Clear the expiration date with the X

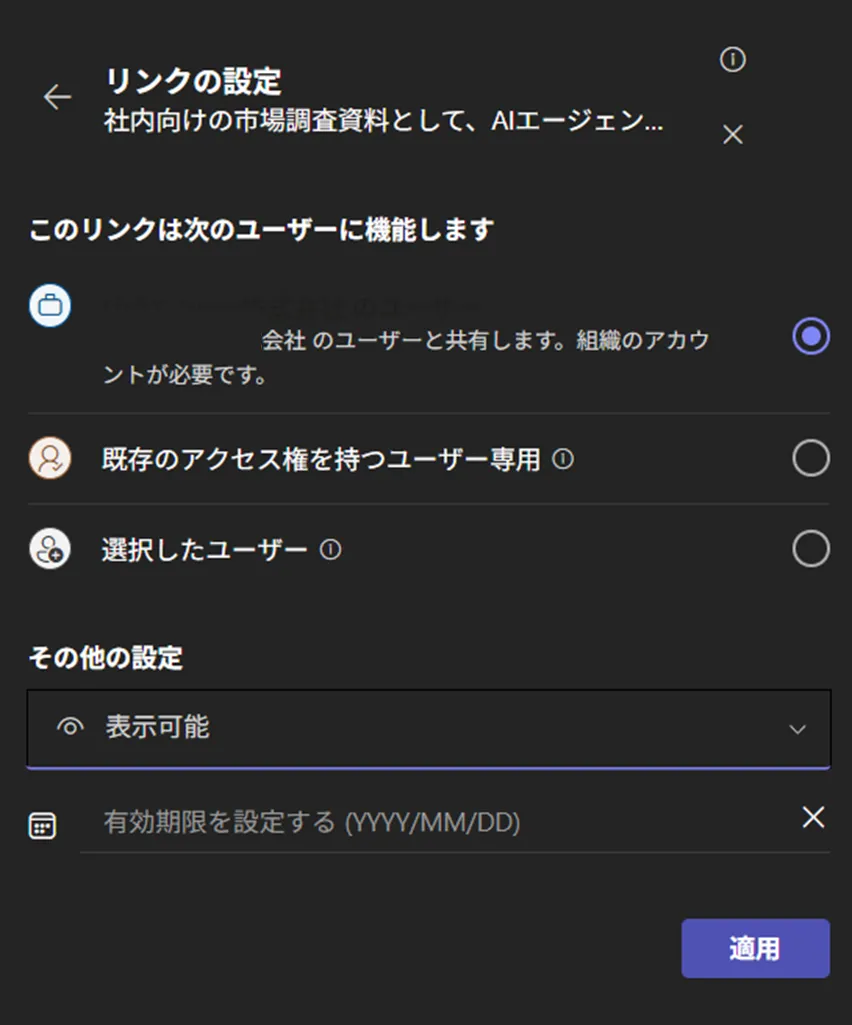pyautogui.click(x=813, y=817)
